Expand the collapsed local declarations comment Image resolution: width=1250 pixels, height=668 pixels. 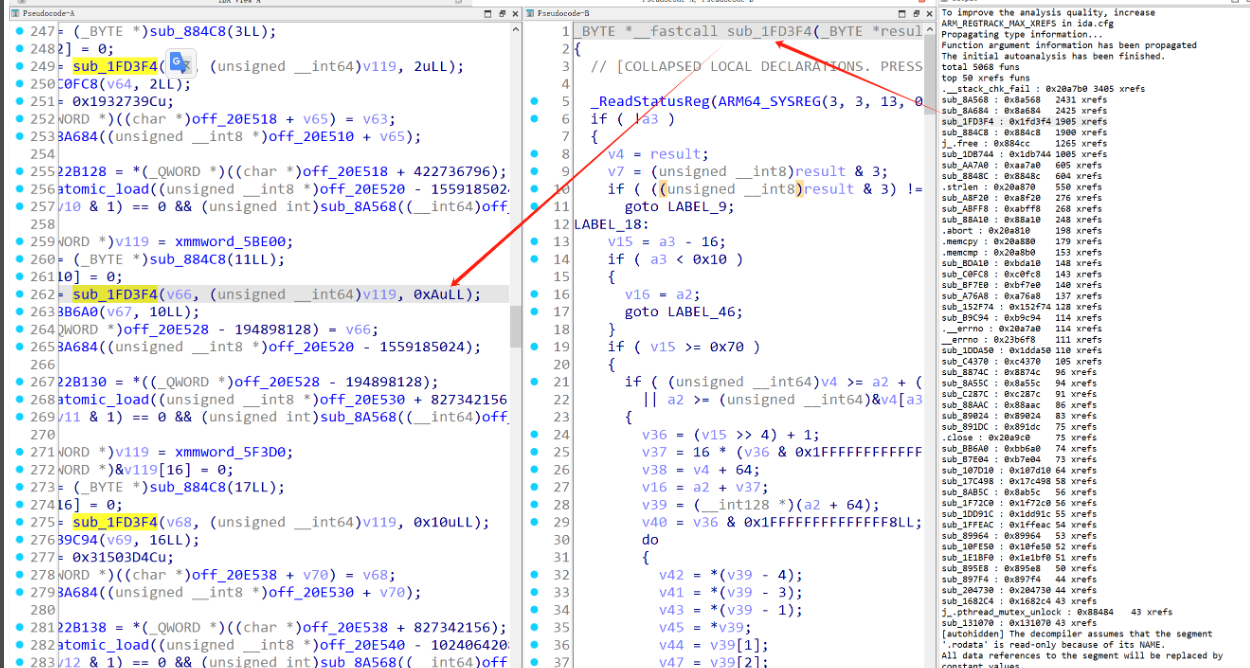[x=756, y=66]
